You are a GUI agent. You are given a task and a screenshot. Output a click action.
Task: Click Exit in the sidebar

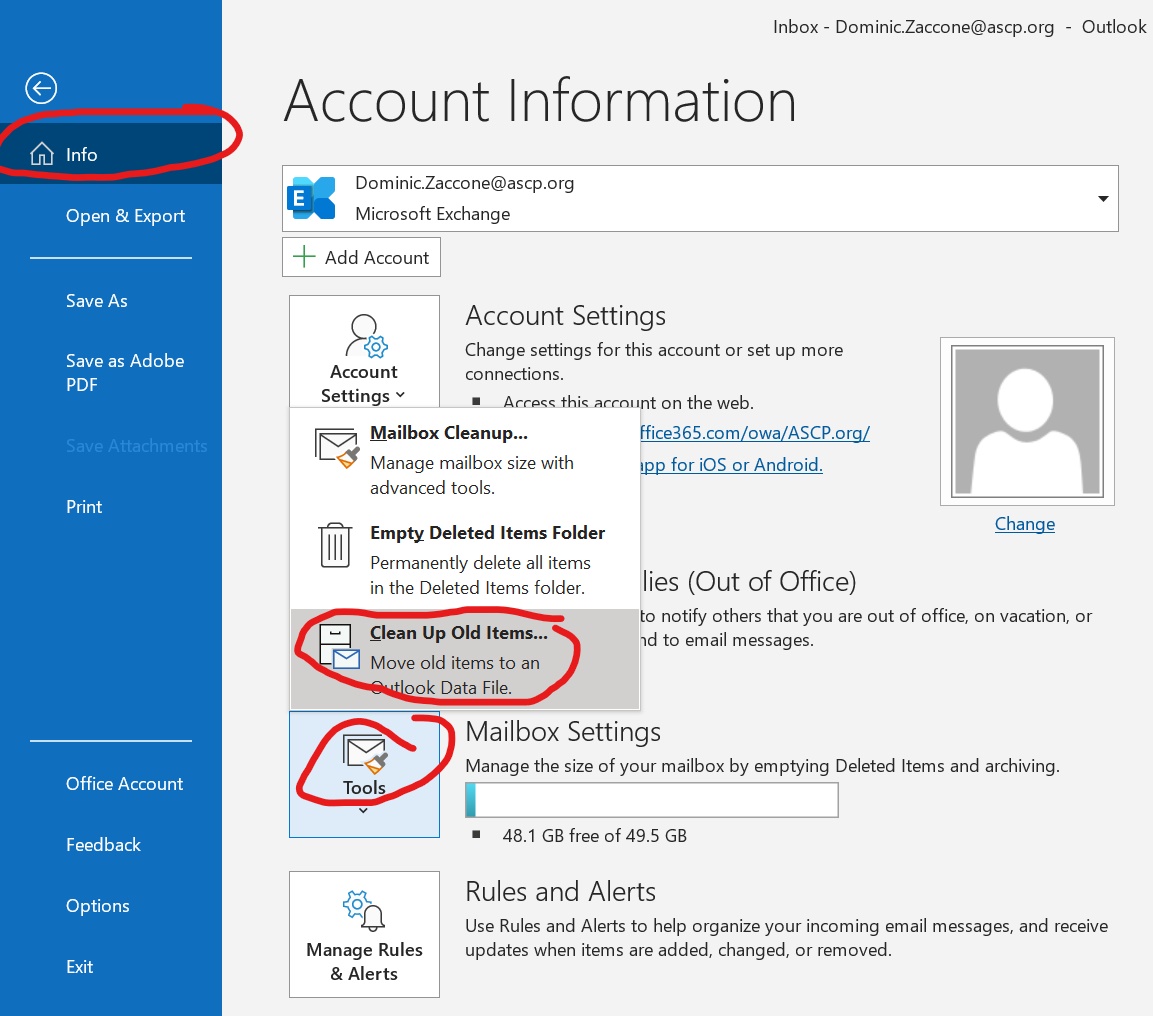[111, 967]
